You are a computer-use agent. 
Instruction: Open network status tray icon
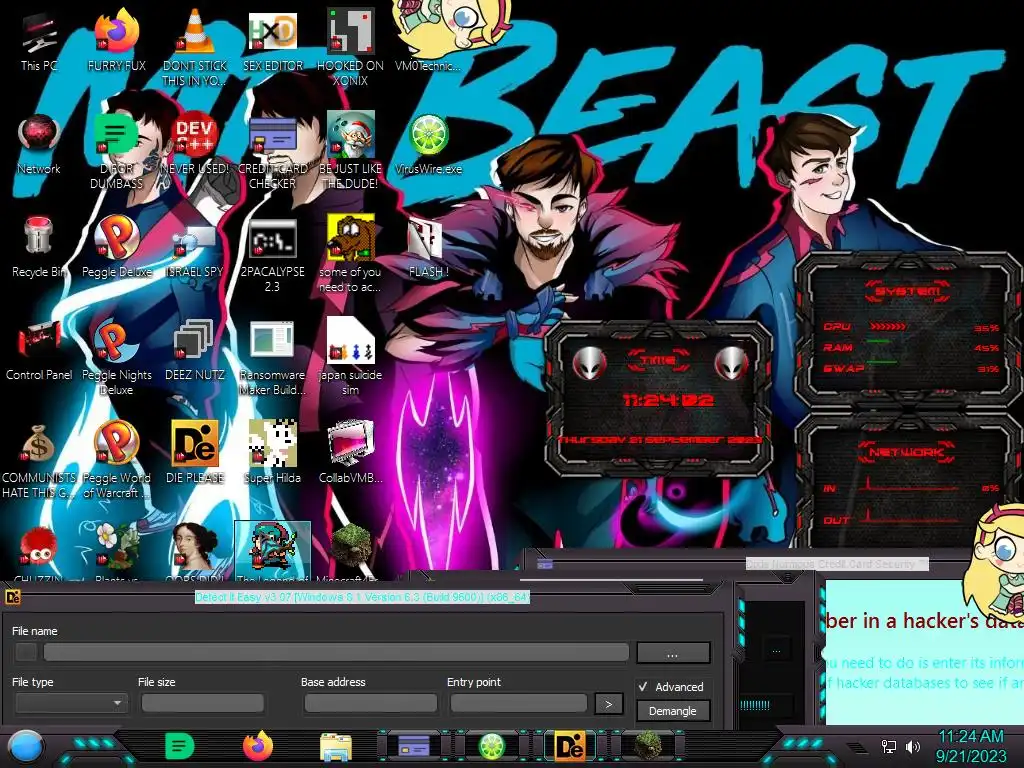(x=889, y=746)
